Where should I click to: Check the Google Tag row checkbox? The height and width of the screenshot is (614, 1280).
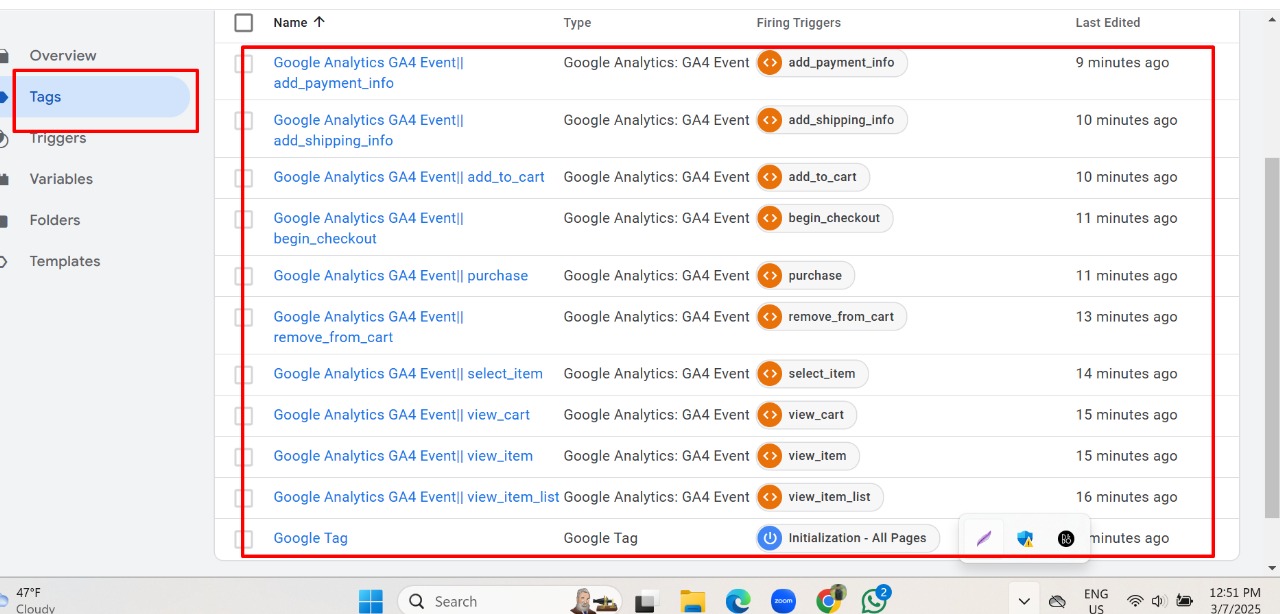pyautogui.click(x=244, y=539)
